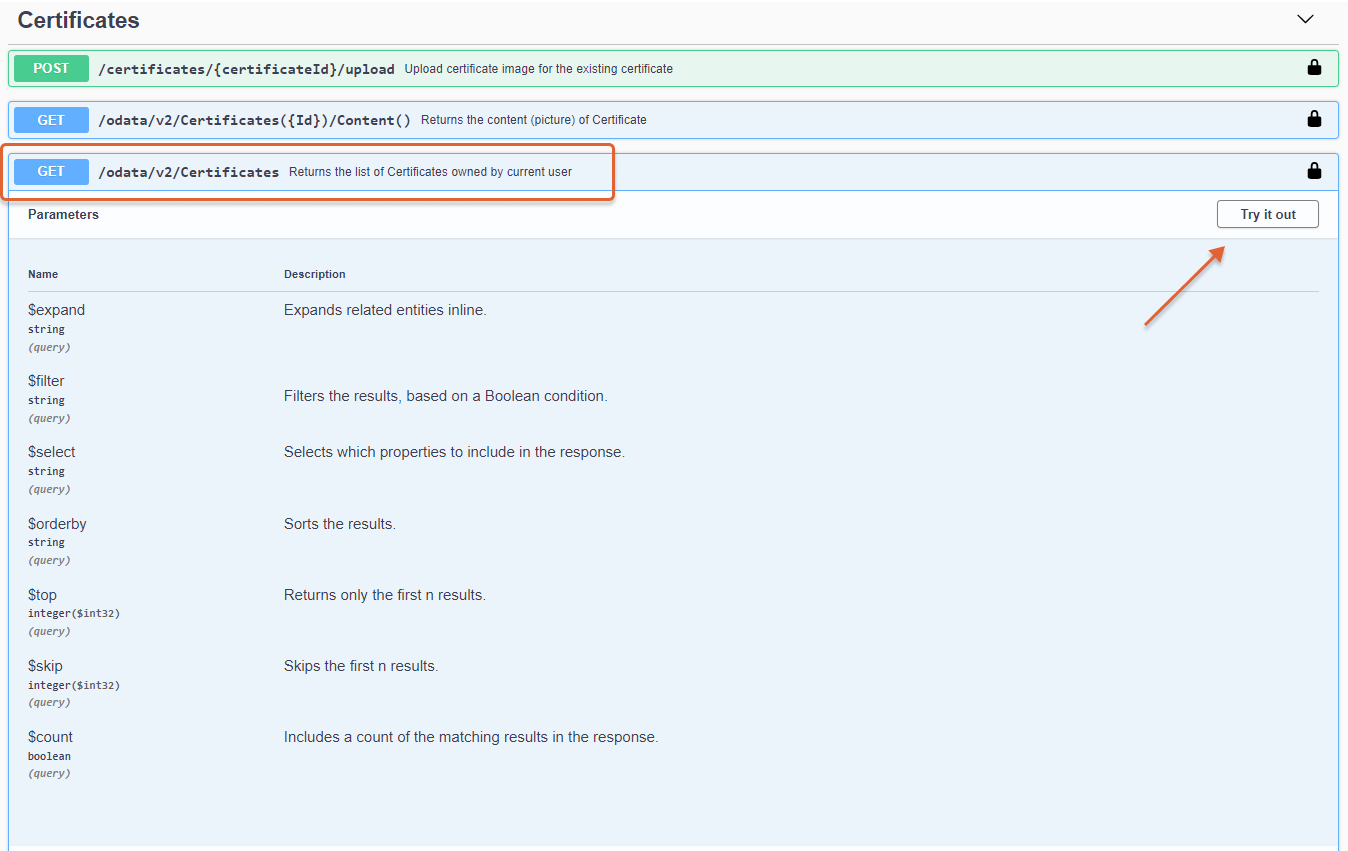Select the $expand parameter name
The height and width of the screenshot is (851, 1348).
[x=56, y=310]
